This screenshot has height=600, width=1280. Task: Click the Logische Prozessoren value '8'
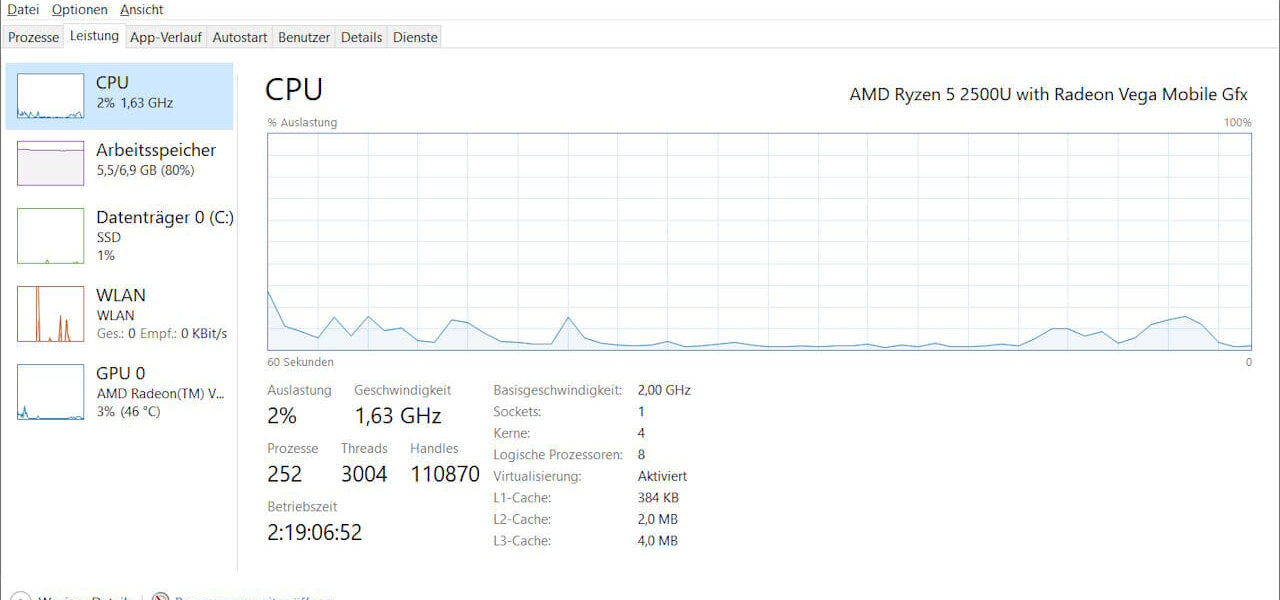(641, 455)
